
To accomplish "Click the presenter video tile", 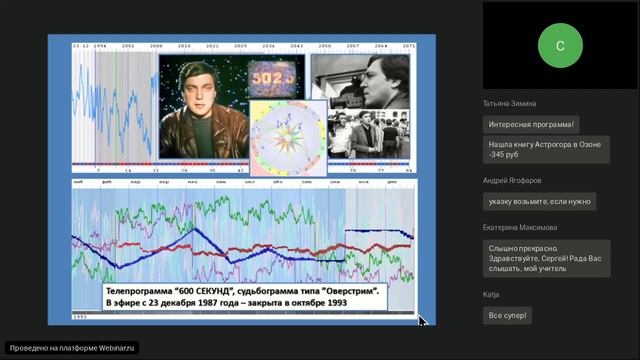I will tap(560, 46).
